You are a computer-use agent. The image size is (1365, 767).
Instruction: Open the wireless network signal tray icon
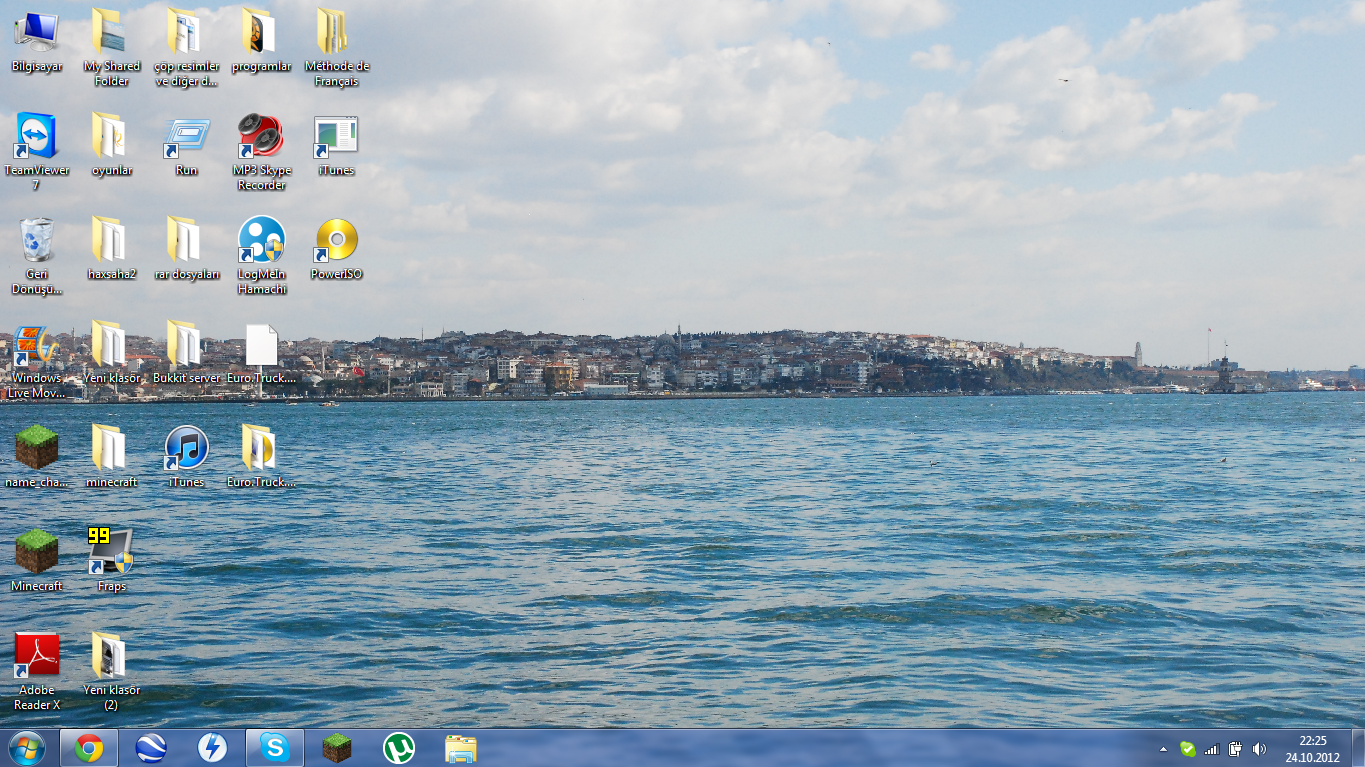tap(1212, 748)
